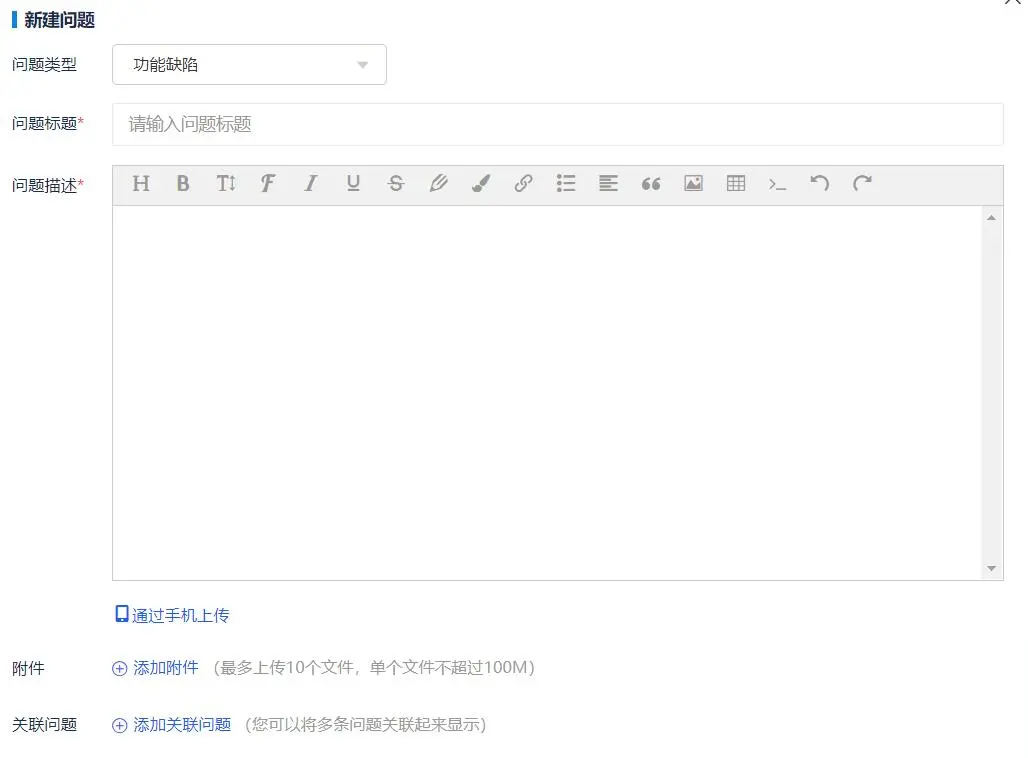This screenshot has height=758, width=1028.
Task: Insert a blockquote
Action: coord(650,183)
